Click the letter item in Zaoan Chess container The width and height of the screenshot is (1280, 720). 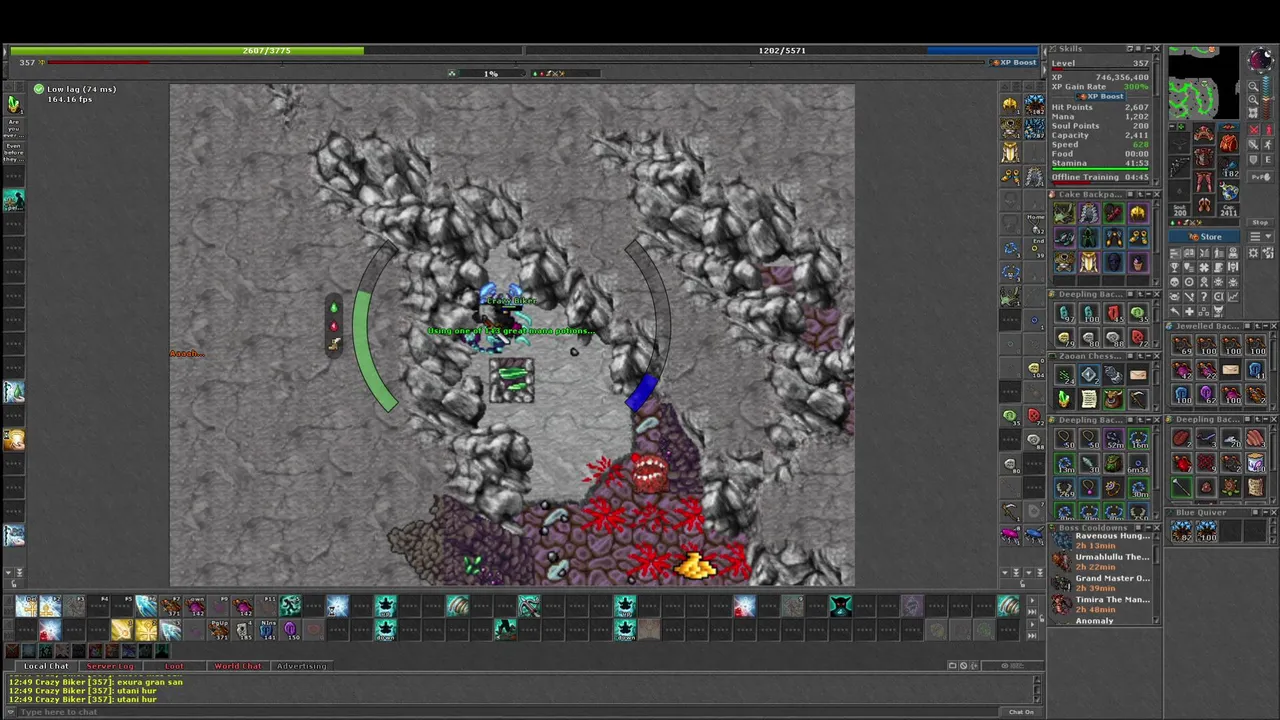[x=1138, y=374]
